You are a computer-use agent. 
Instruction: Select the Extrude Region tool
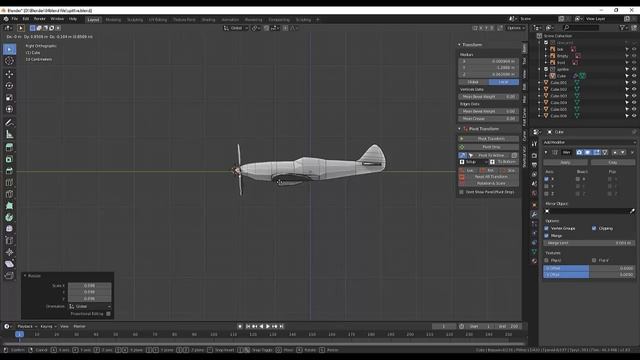9,147
